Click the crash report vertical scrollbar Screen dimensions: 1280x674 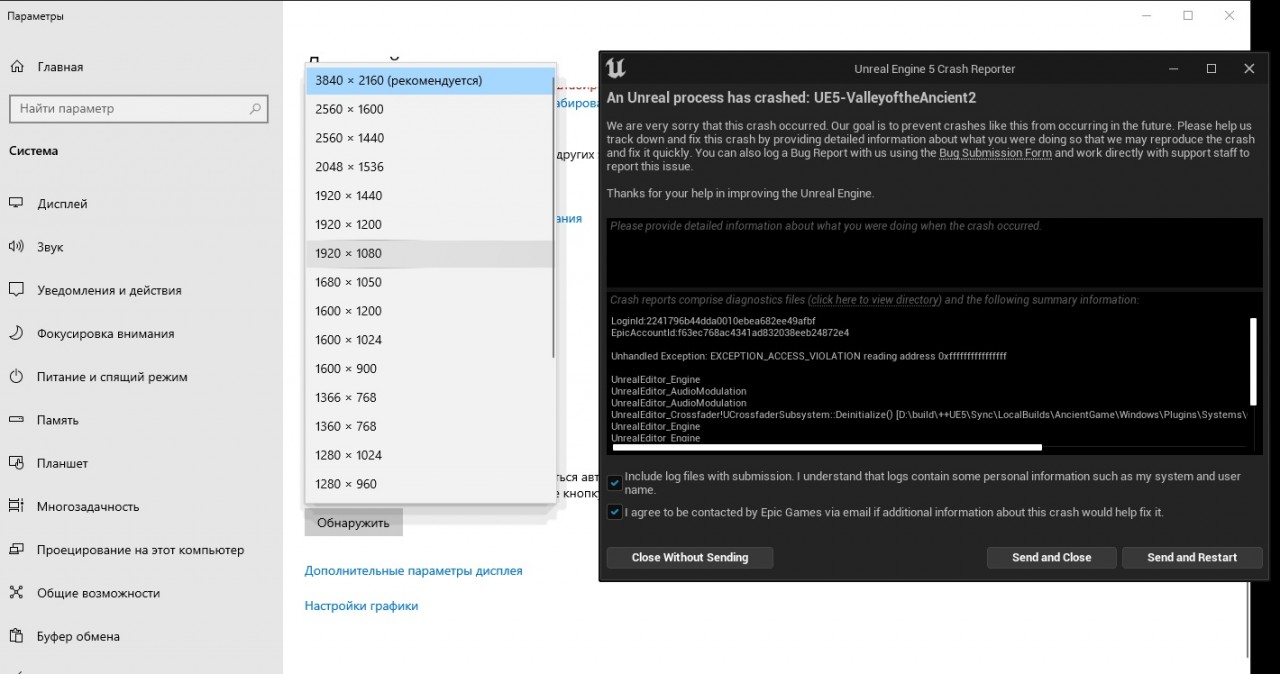pyautogui.click(x=1253, y=360)
